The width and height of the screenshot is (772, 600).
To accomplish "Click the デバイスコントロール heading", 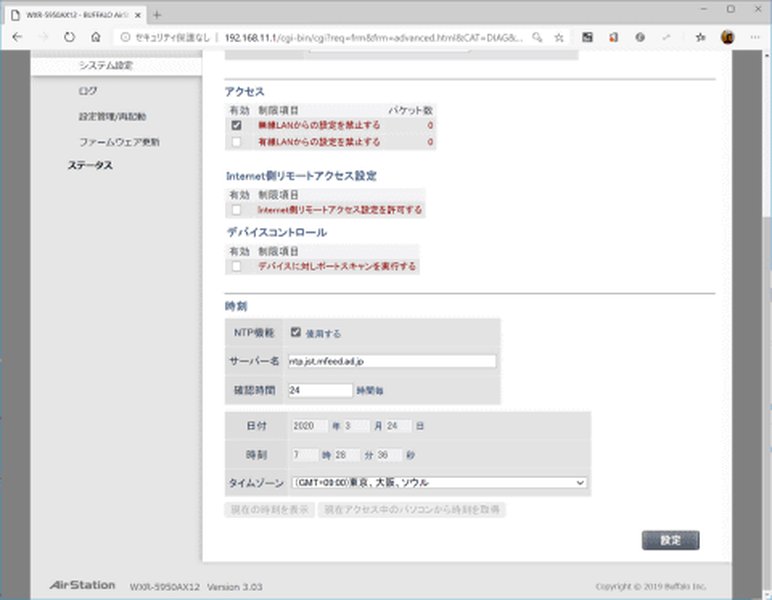I will 277,232.
